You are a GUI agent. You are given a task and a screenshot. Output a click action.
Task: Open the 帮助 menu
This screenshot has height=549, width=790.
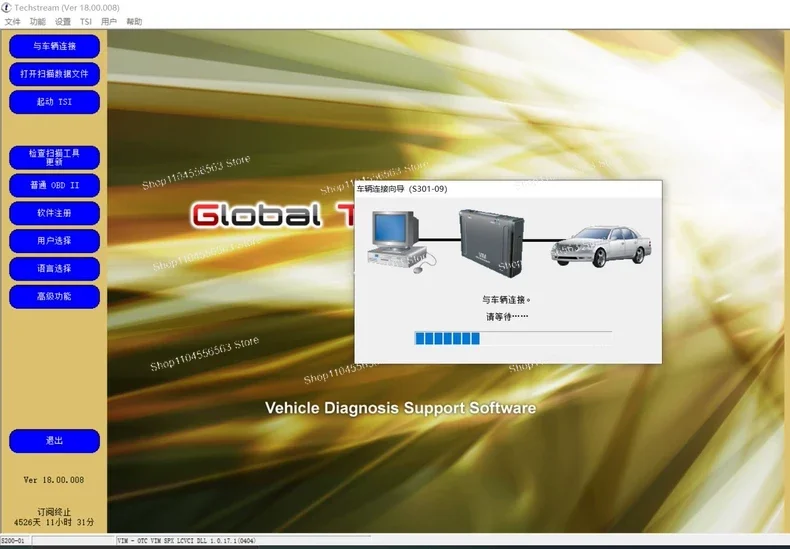tap(134, 22)
